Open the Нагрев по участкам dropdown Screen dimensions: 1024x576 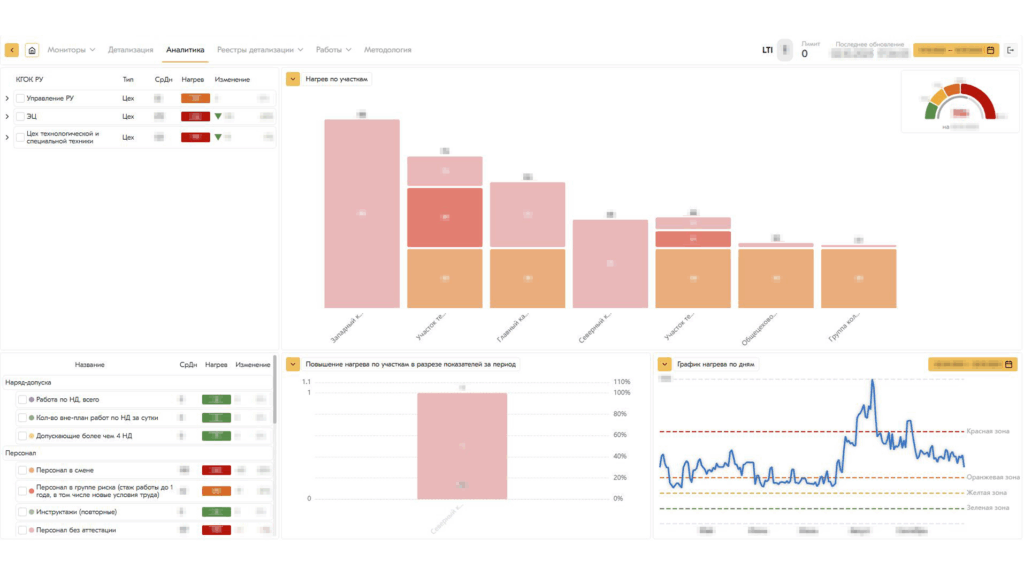pyautogui.click(x=293, y=79)
